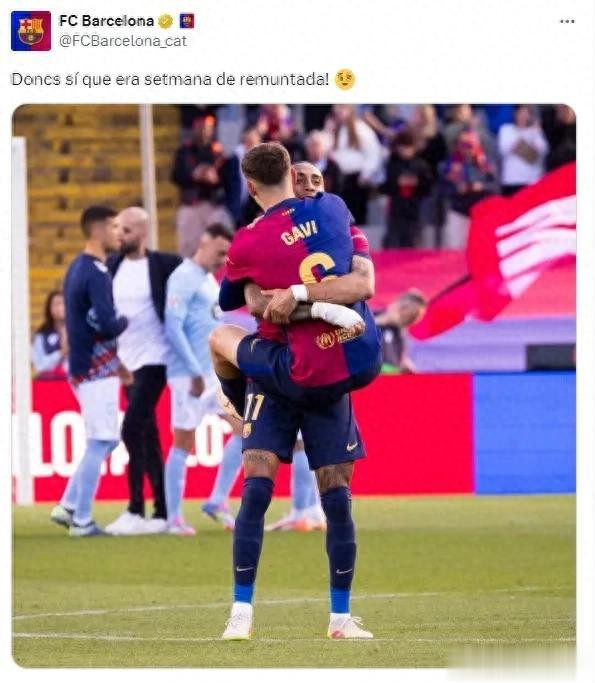
Task: Click the winking emoji in the tweet
Action: [x=345, y=80]
